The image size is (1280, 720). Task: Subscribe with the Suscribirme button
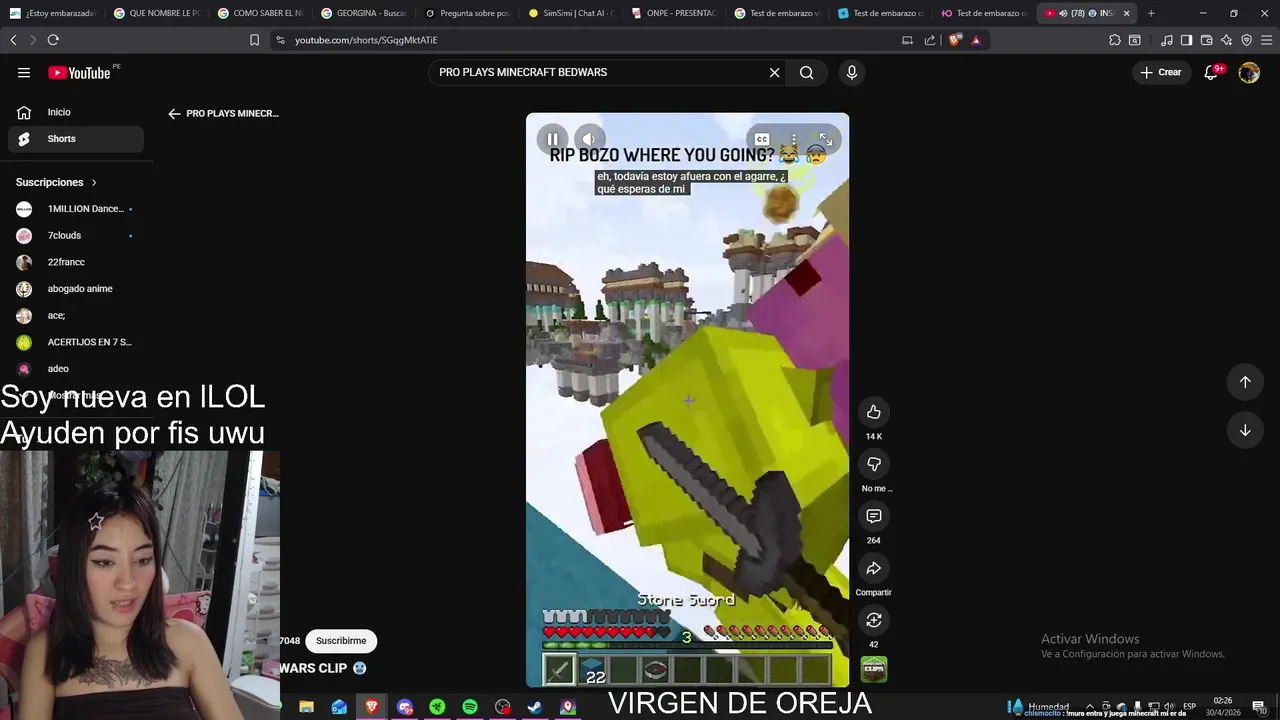[x=341, y=641]
